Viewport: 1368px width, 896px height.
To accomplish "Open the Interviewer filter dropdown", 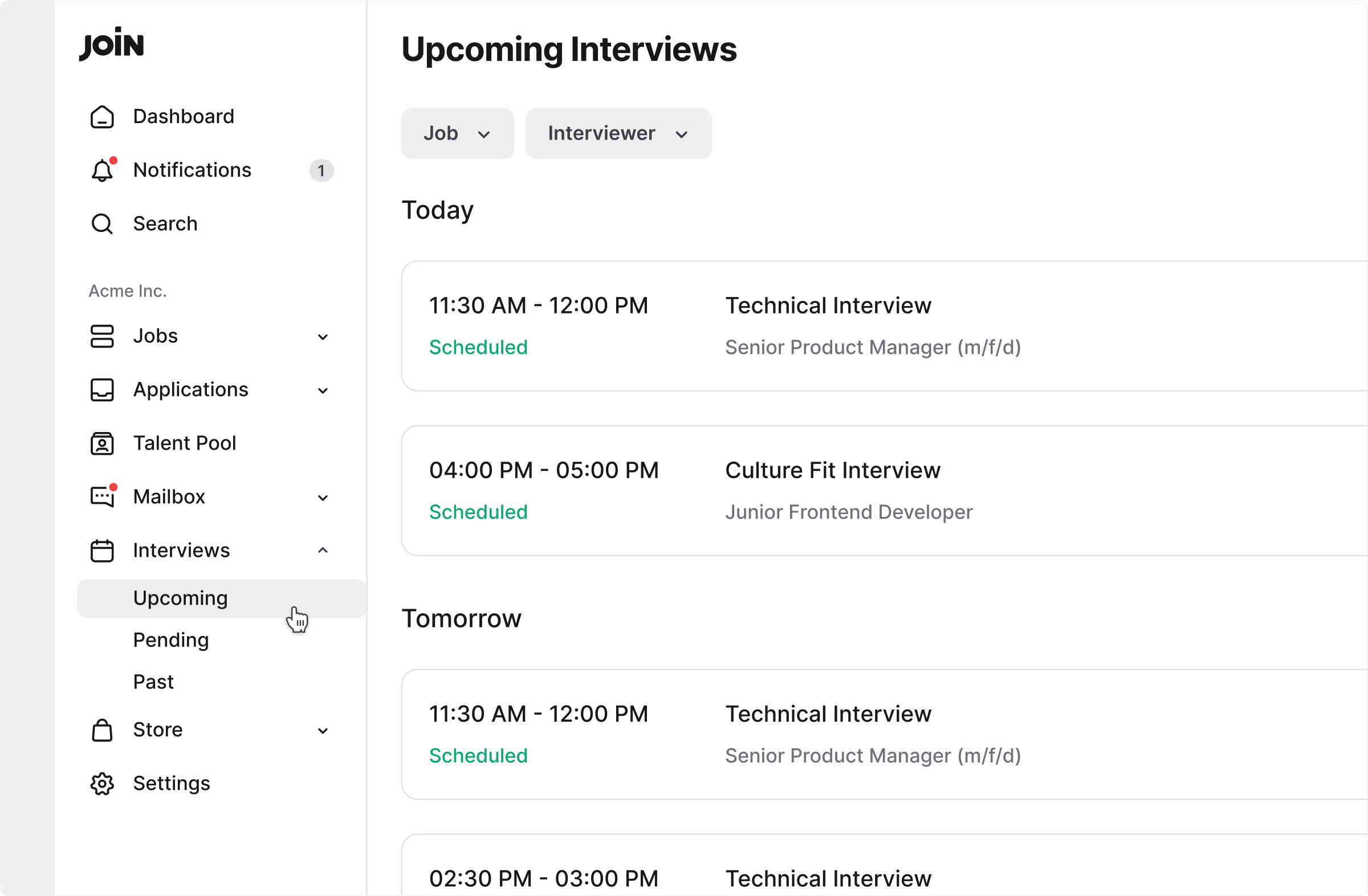I will pos(618,133).
